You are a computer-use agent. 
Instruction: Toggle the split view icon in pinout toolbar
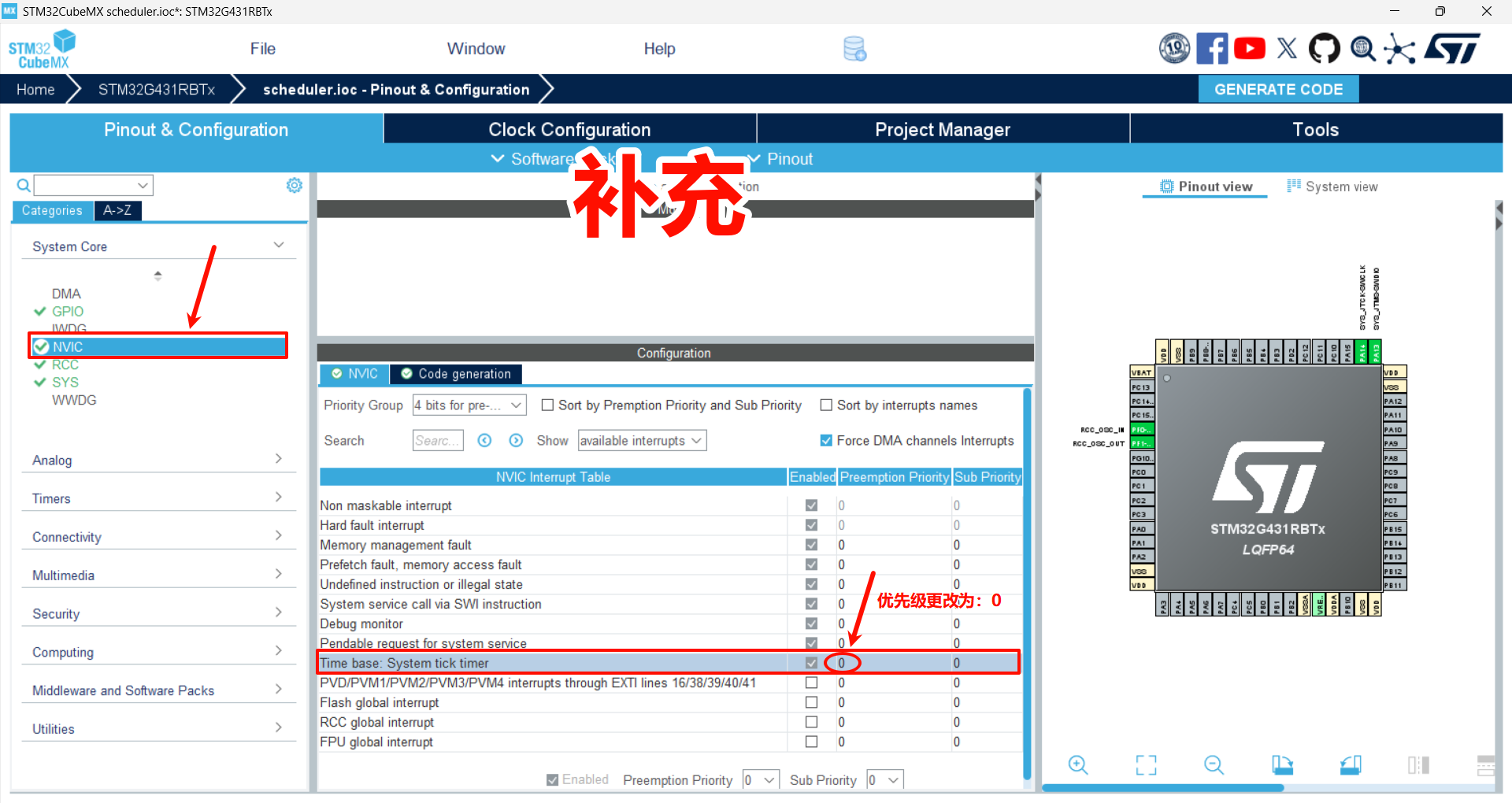click(1418, 764)
